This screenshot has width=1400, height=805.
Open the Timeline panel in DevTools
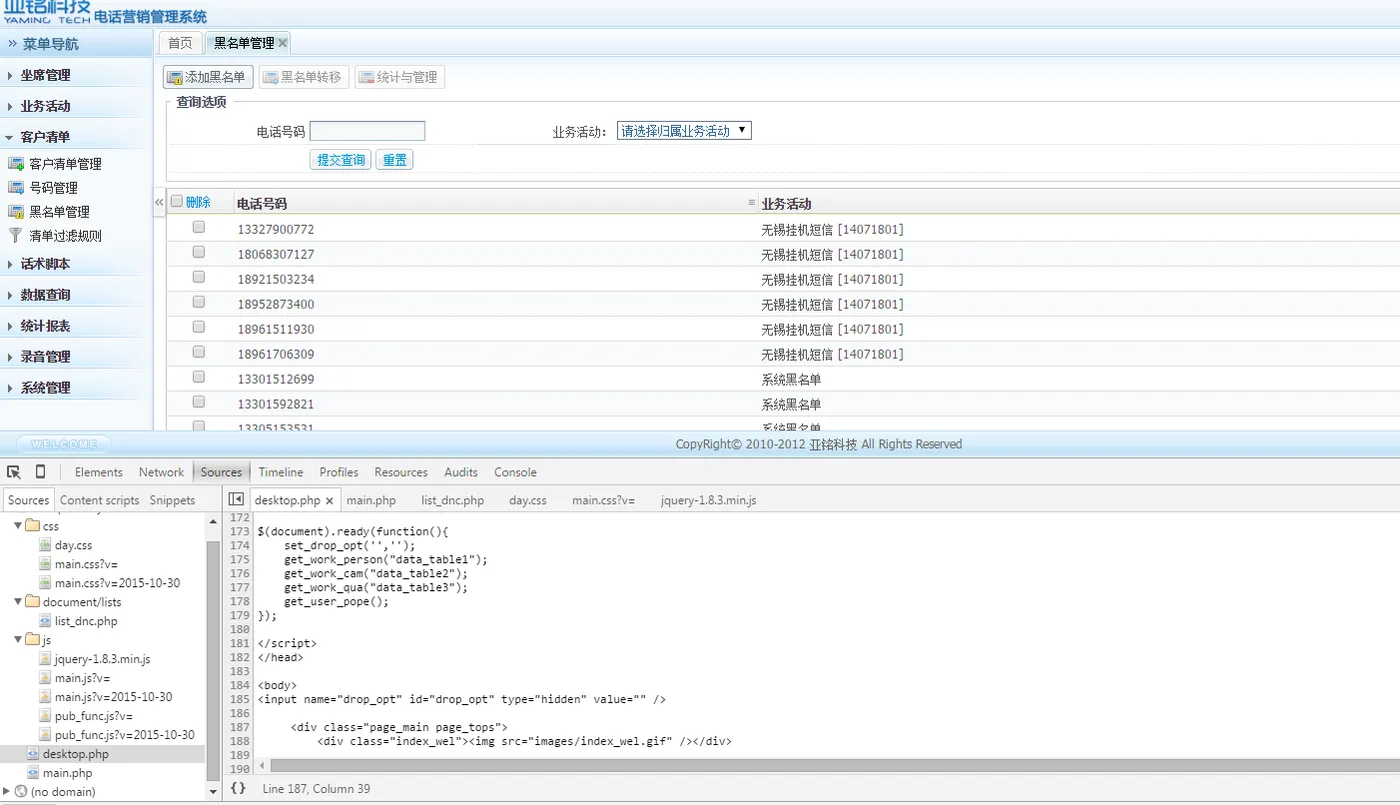[281, 472]
